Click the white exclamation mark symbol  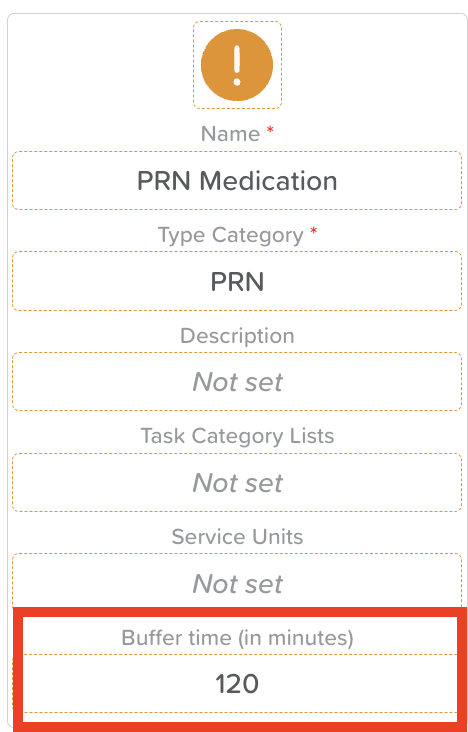(237, 65)
